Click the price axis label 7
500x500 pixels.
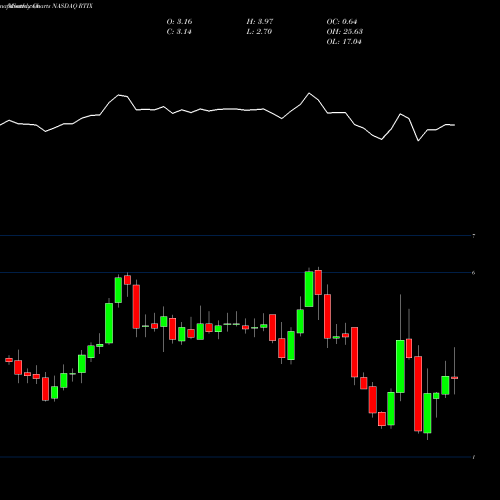[x=474, y=236]
